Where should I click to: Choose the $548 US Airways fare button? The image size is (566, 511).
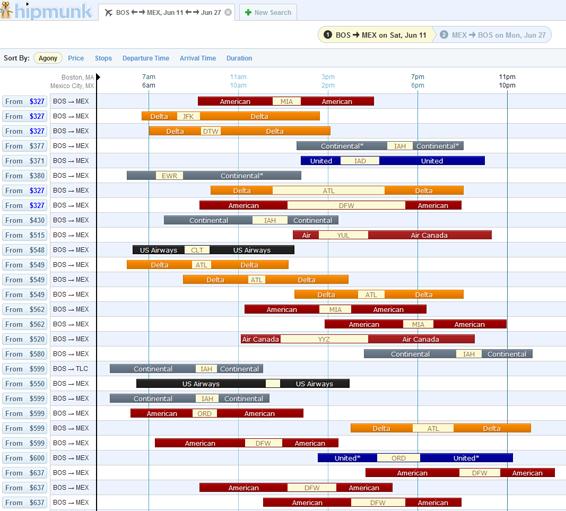(25, 250)
